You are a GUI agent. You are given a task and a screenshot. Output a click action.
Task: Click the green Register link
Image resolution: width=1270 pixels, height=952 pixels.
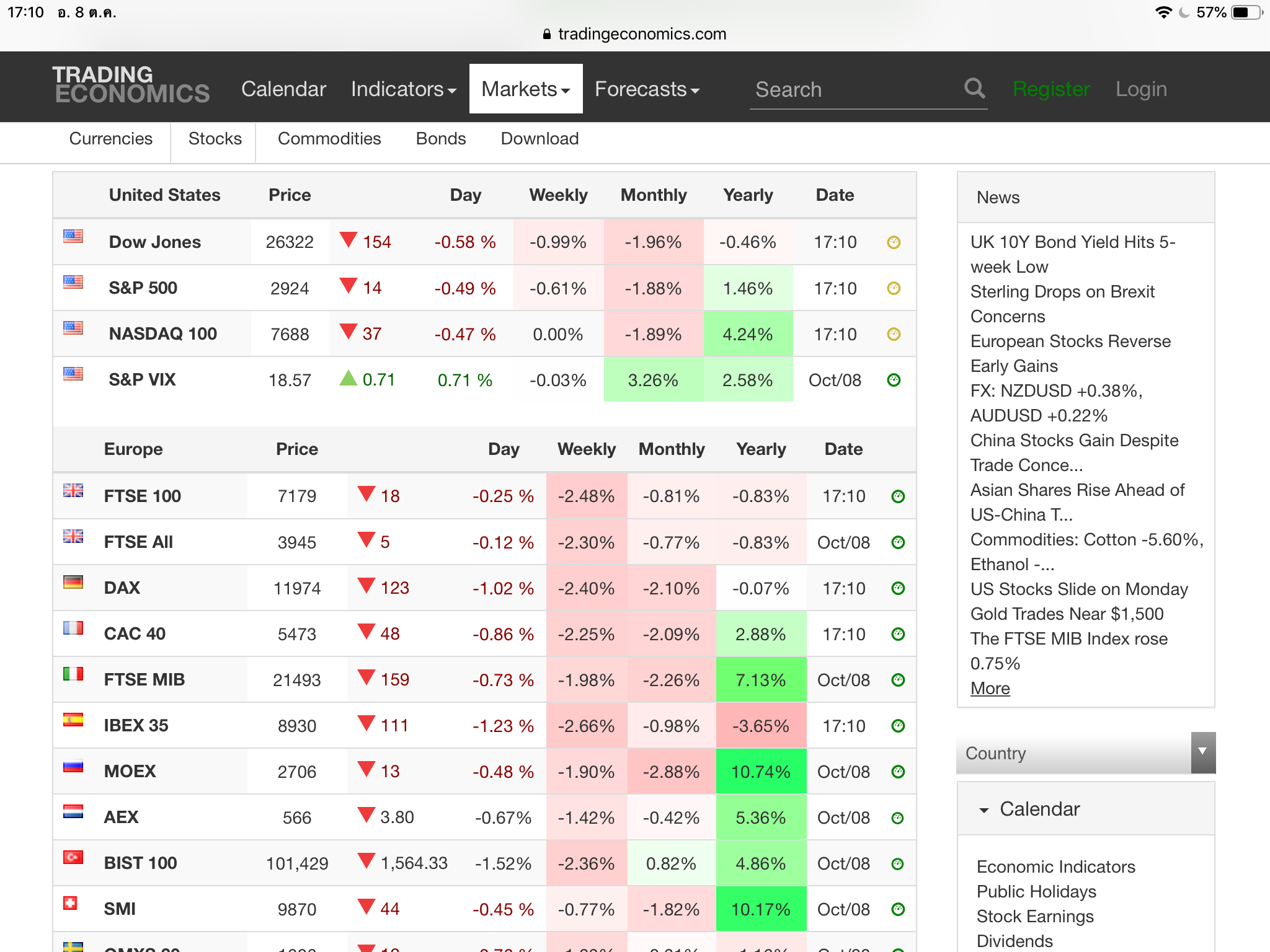tap(1051, 89)
